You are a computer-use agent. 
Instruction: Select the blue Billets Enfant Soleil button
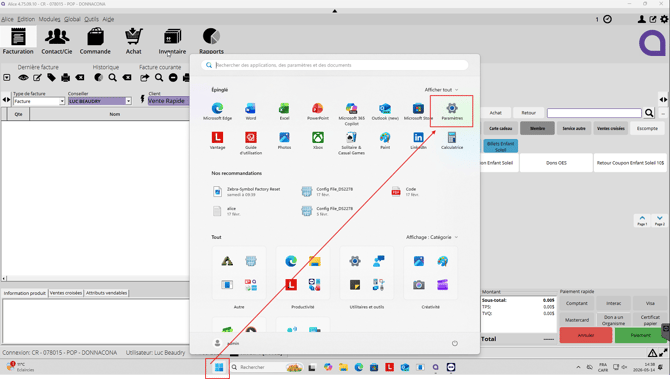click(500, 147)
